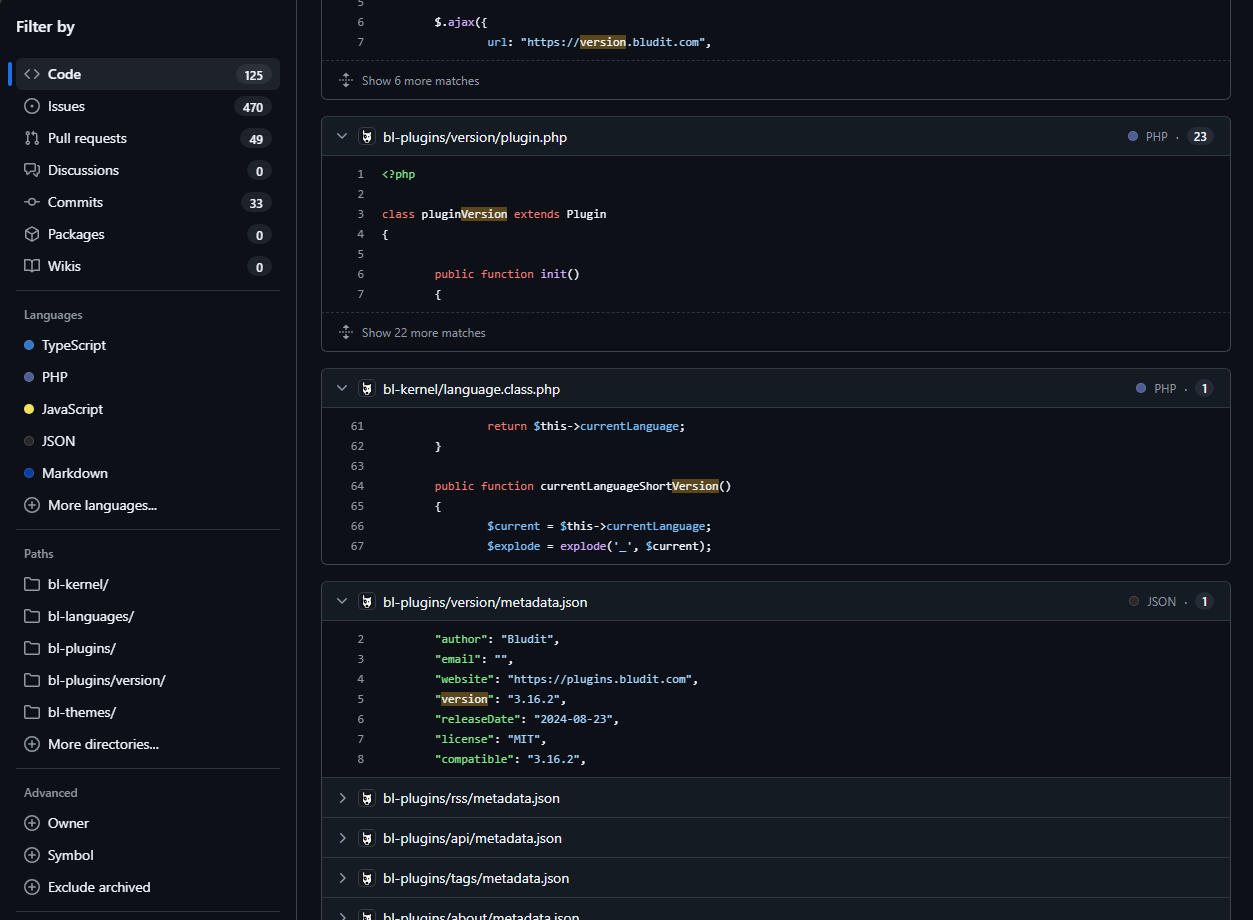Add Exclude archived advanced filter
Image resolution: width=1253 pixels, height=920 pixels.
pos(98,887)
